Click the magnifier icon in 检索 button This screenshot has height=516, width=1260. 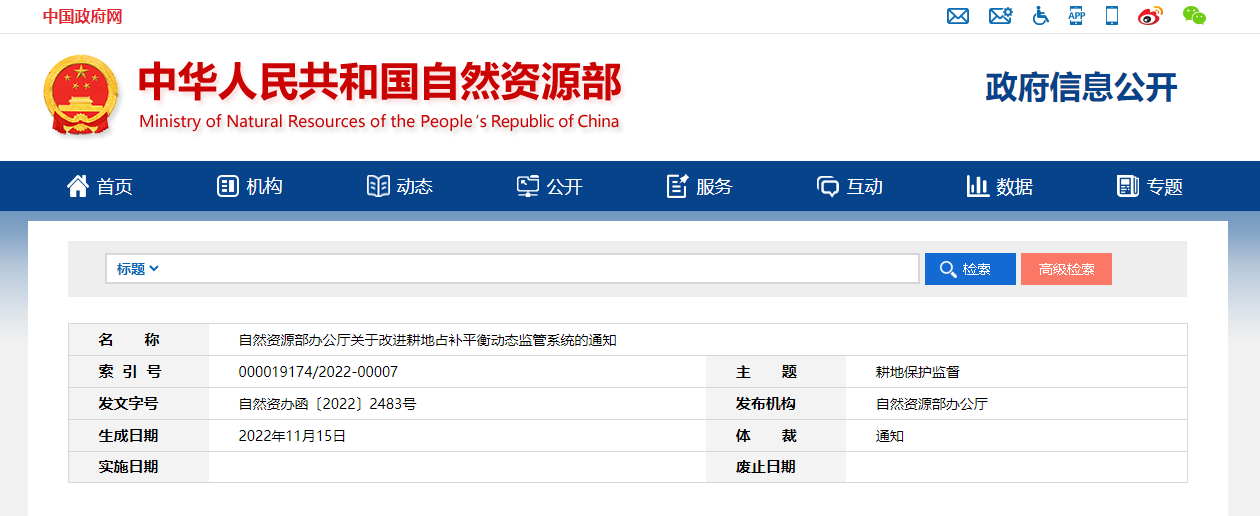coord(948,269)
